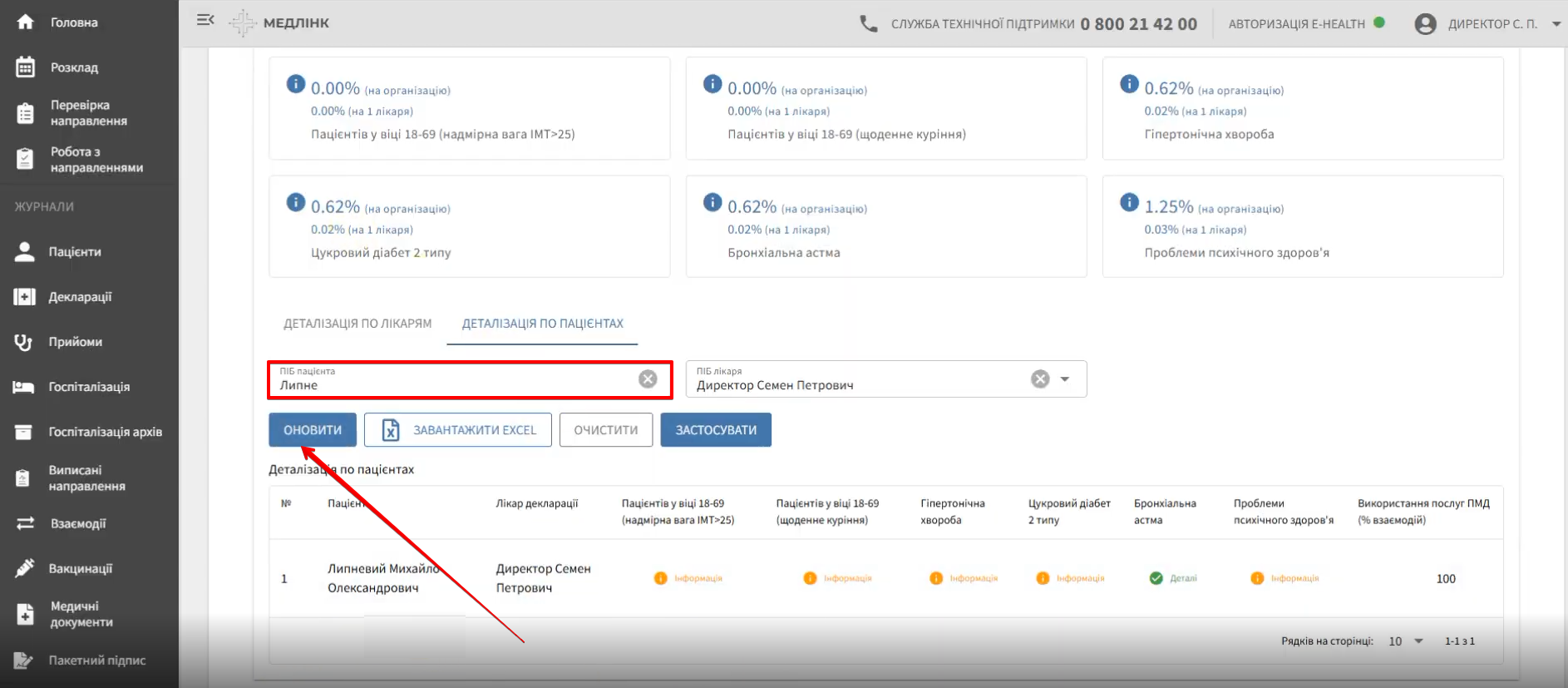Open the Госпіталізація архів archive icon
This screenshot has height=688, width=1568.
24,432
